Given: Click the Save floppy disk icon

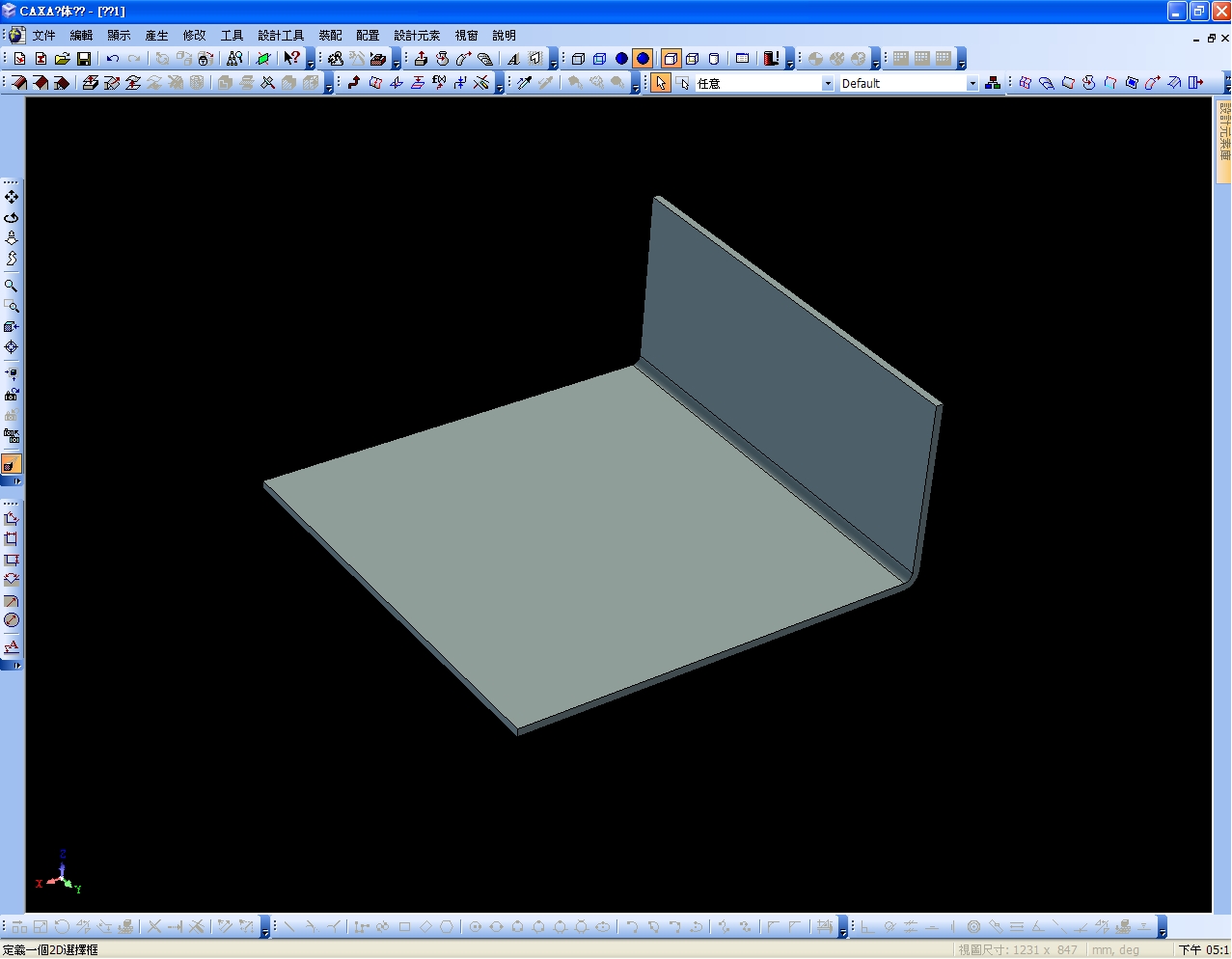Looking at the screenshot, I should (x=84, y=59).
